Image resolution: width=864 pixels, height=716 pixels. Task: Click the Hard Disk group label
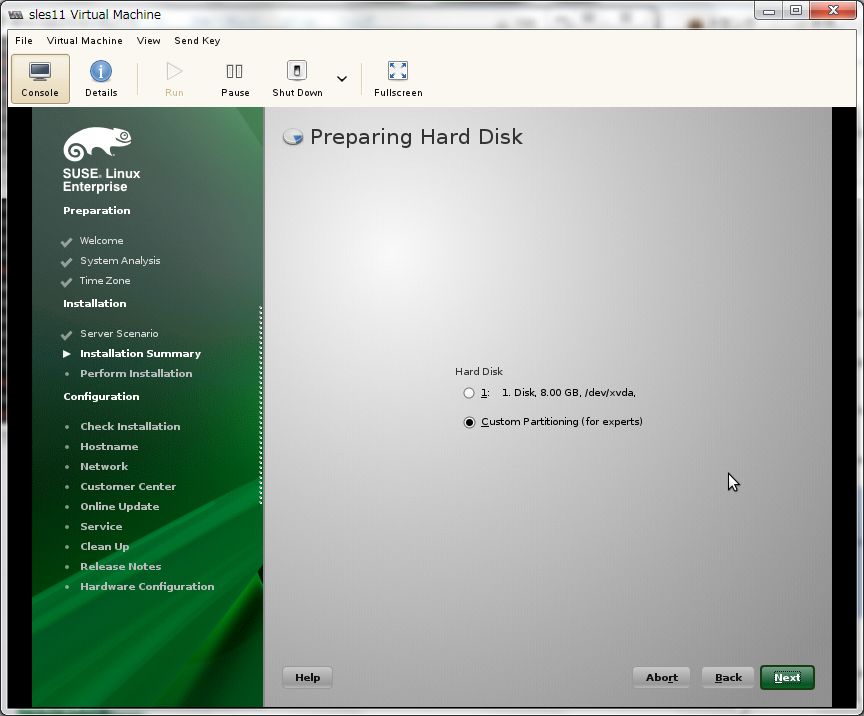tap(479, 372)
